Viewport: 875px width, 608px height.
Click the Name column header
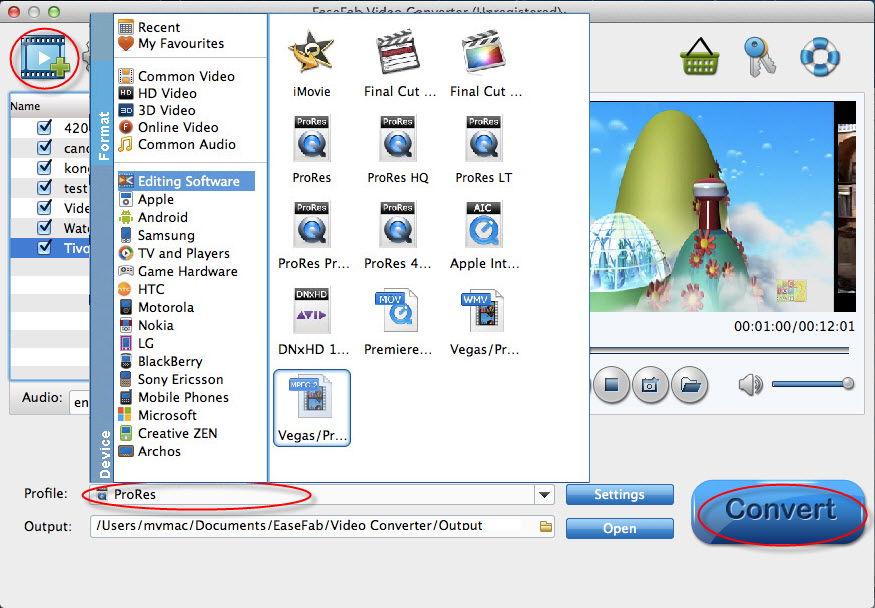[x=50, y=106]
